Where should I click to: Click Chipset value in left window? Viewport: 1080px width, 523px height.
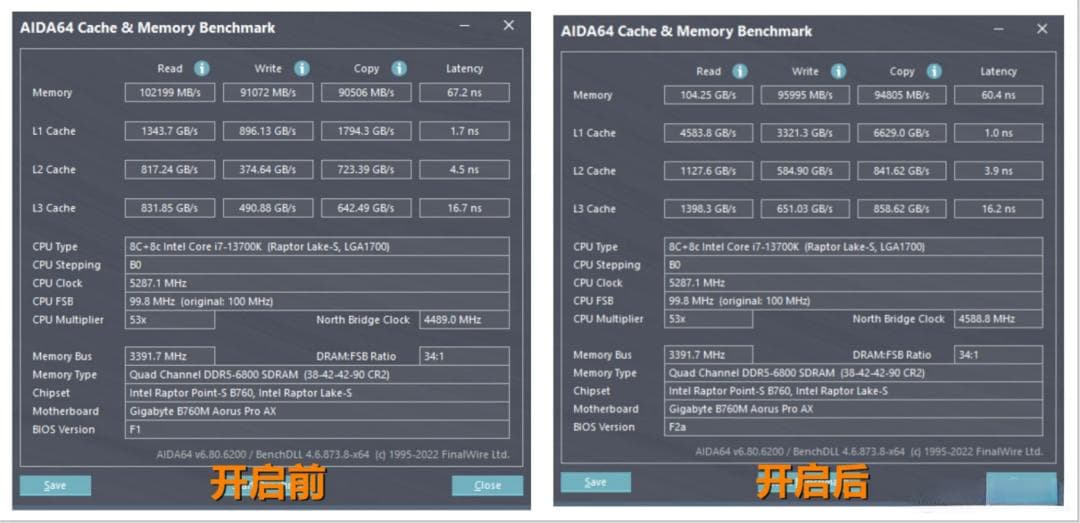click(317, 393)
